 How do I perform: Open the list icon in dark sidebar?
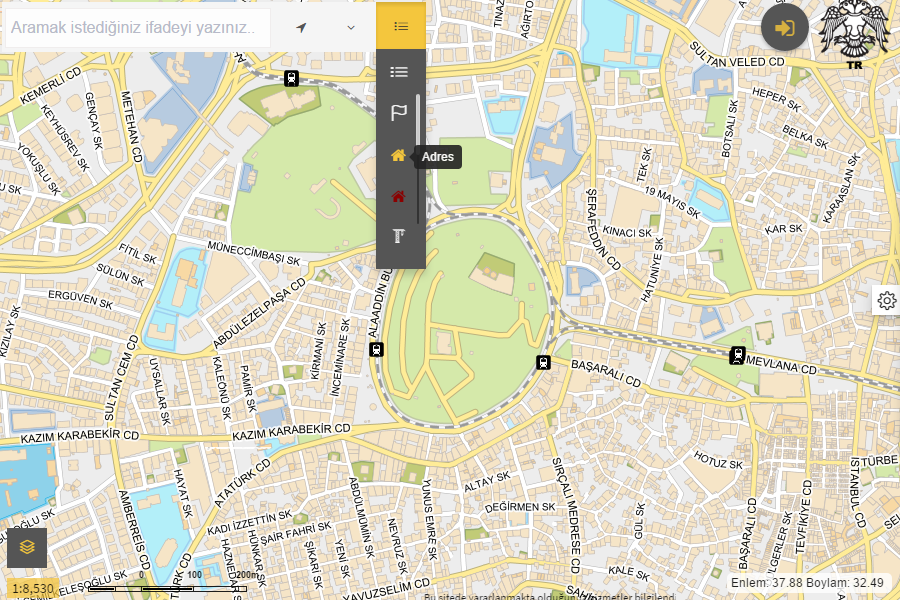click(x=399, y=72)
